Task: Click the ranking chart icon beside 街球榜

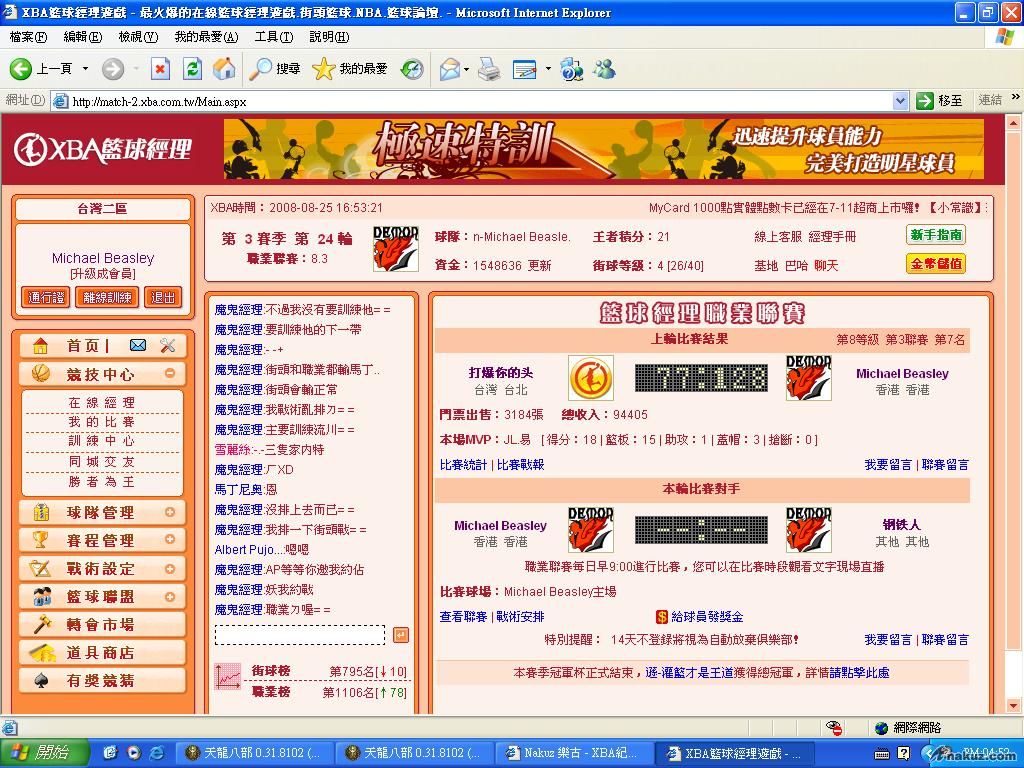Action: coord(227,677)
